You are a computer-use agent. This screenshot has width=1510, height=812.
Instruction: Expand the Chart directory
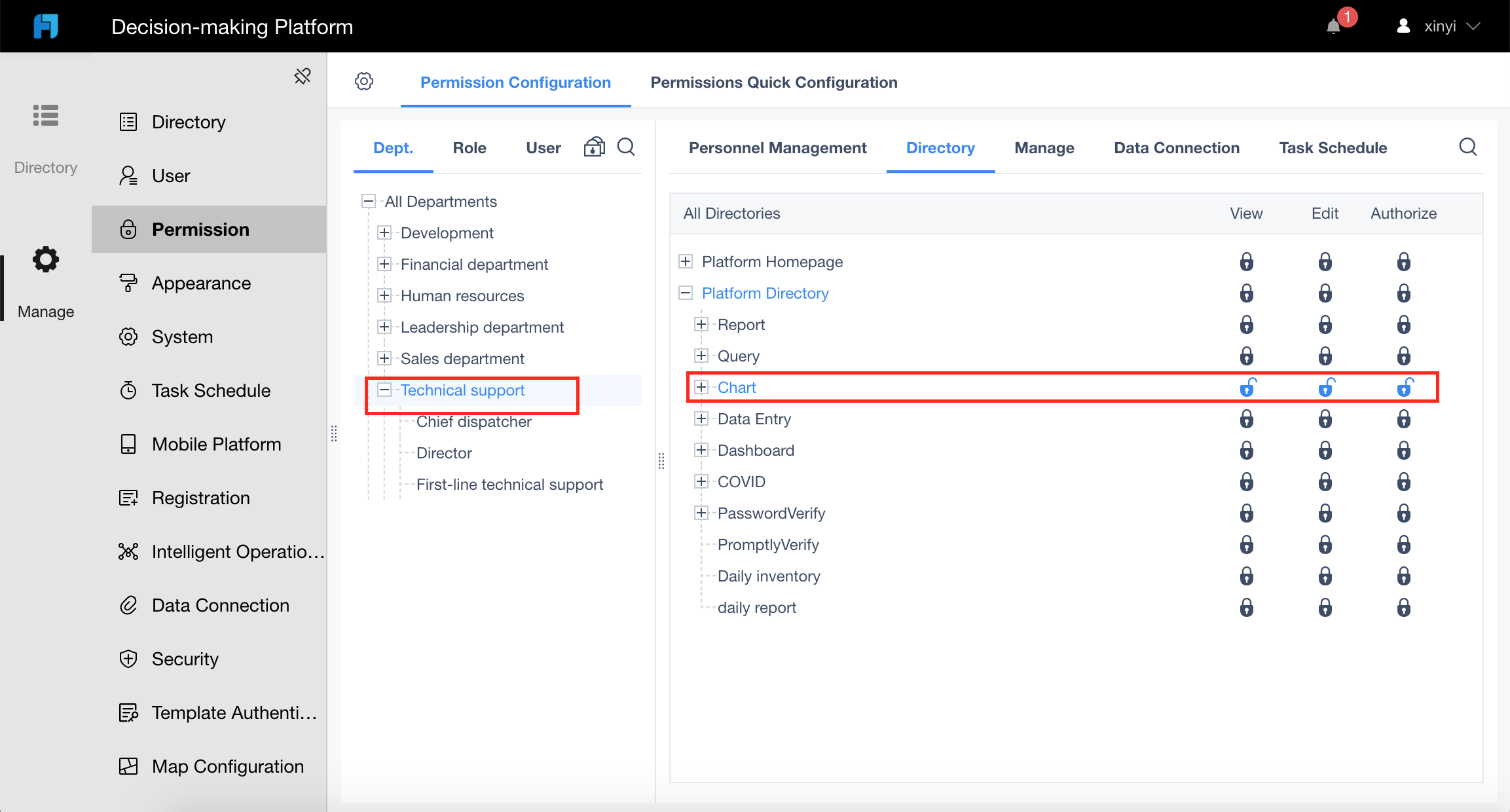[x=701, y=387]
